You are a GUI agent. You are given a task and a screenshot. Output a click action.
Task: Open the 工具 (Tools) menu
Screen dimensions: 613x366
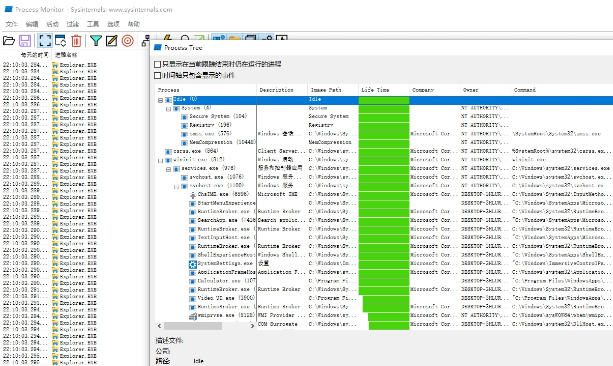click(x=93, y=24)
